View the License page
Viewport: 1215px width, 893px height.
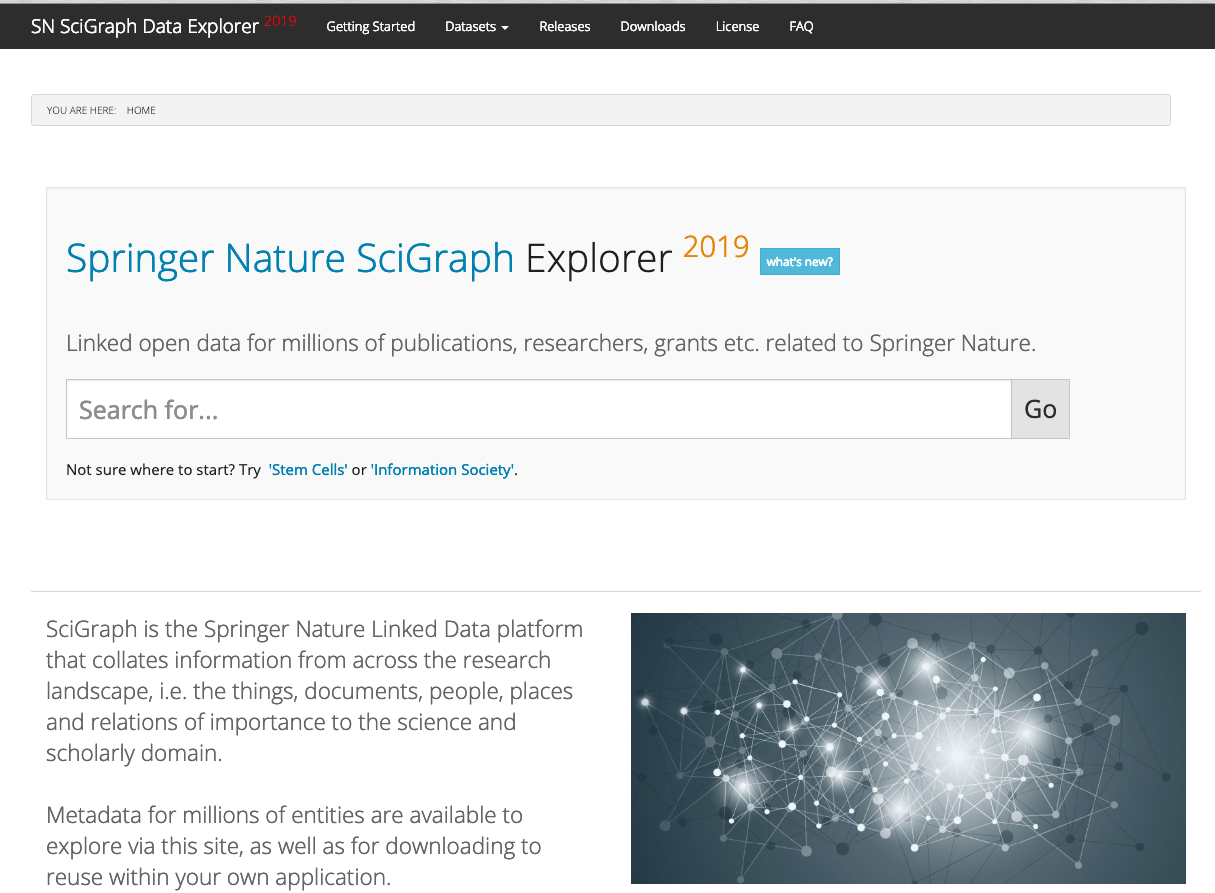[737, 27]
